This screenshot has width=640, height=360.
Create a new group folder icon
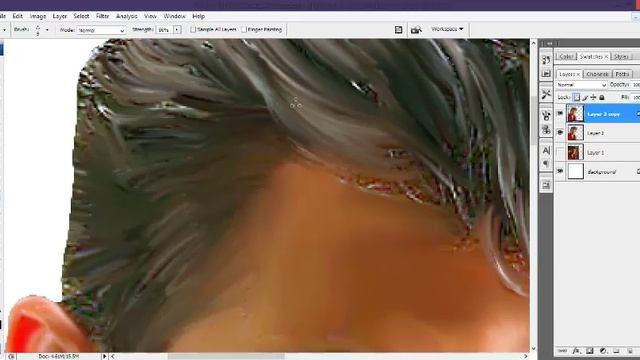[x=616, y=351]
